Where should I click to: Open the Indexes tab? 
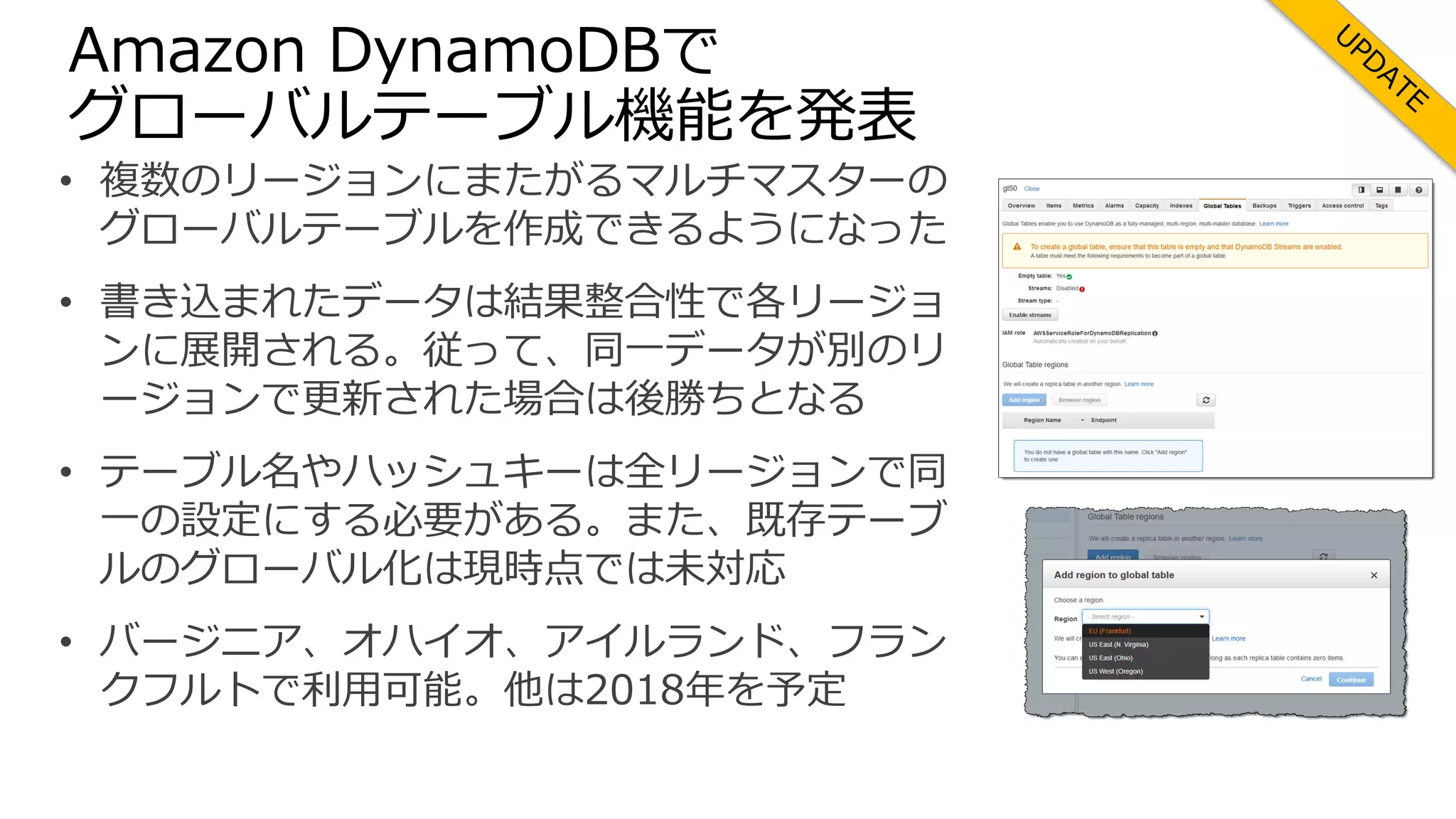pyautogui.click(x=1181, y=205)
